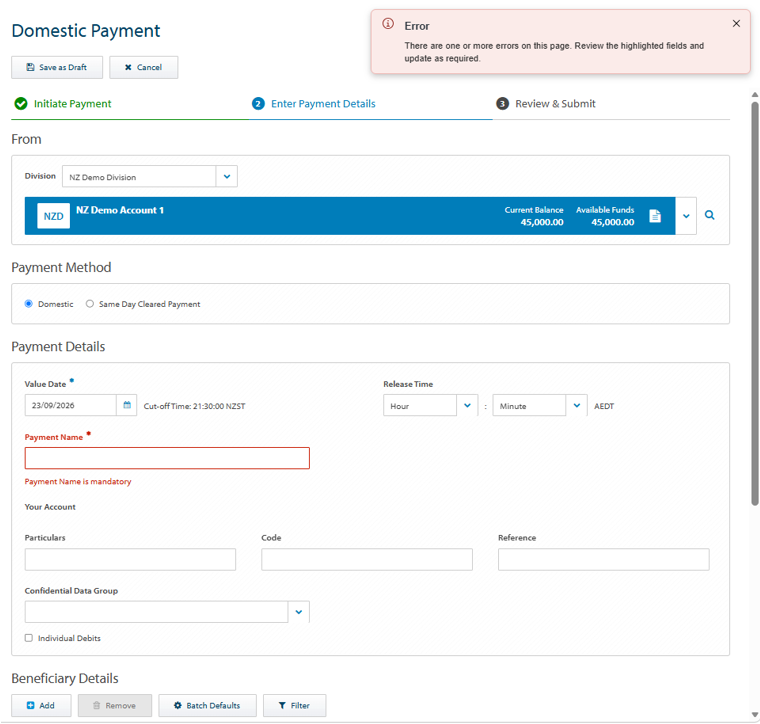Select the NZ Demo Account 1 row
This screenshot has height=724, width=760.
[350, 216]
